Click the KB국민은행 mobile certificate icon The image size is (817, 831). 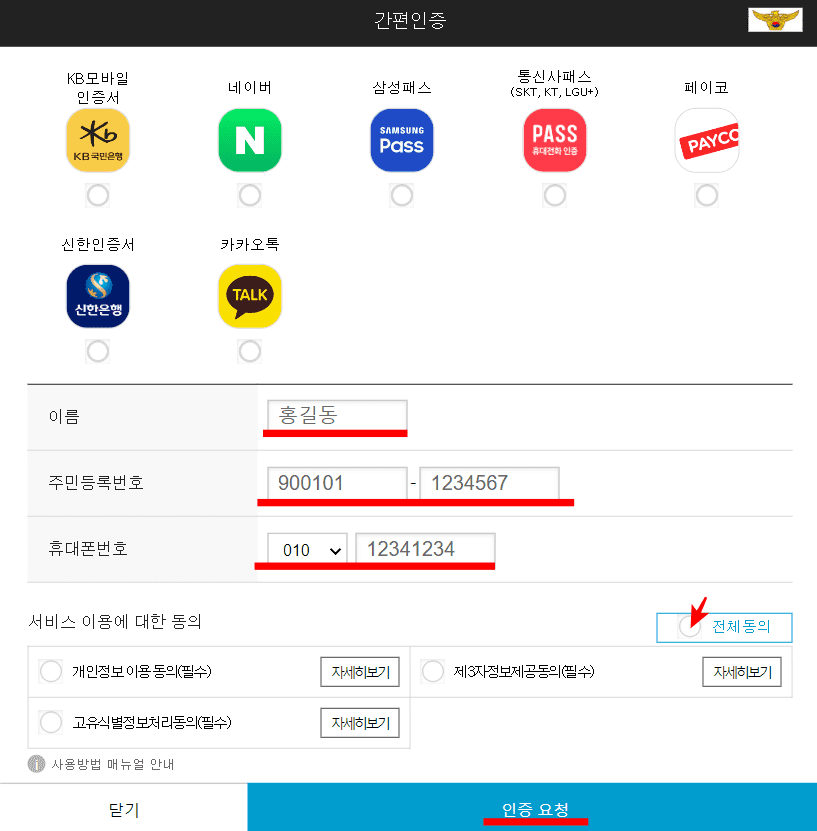98,140
